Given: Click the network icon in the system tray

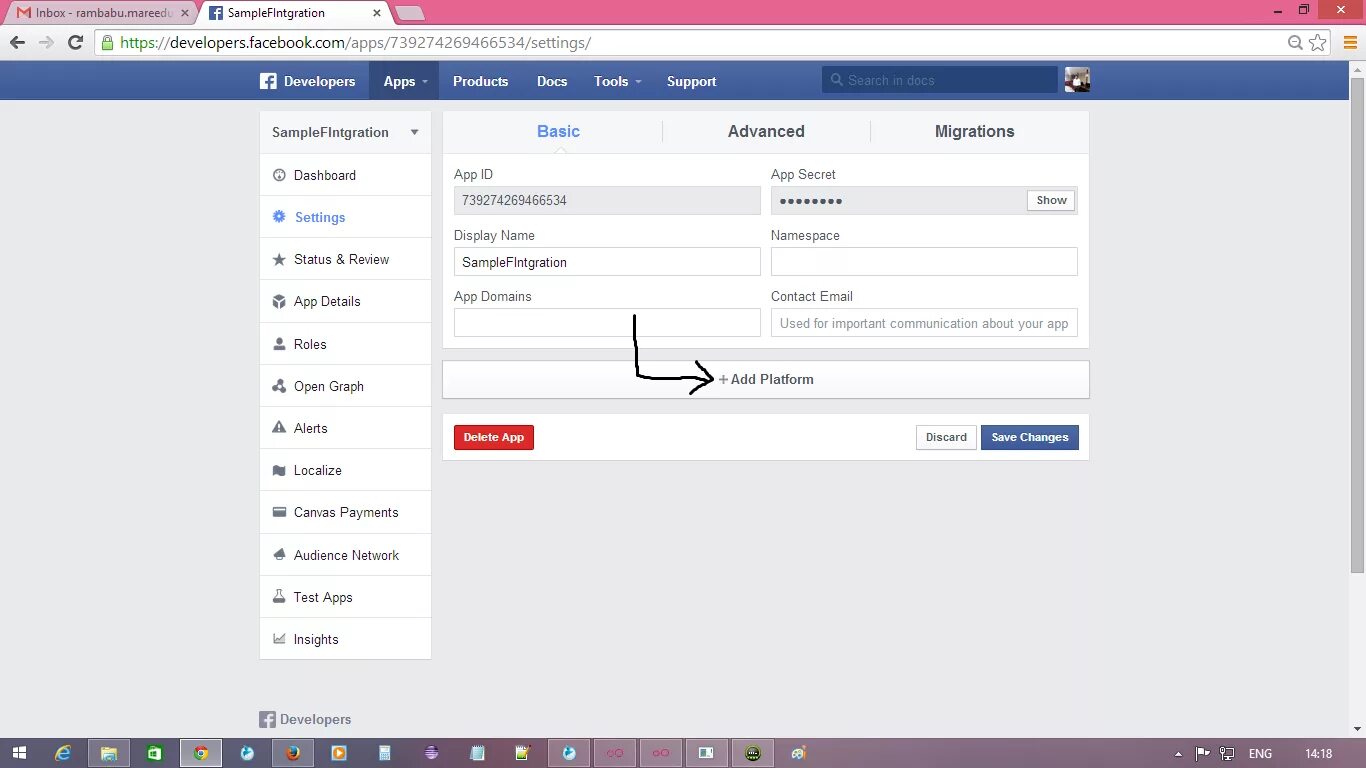Looking at the screenshot, I should (1228, 753).
